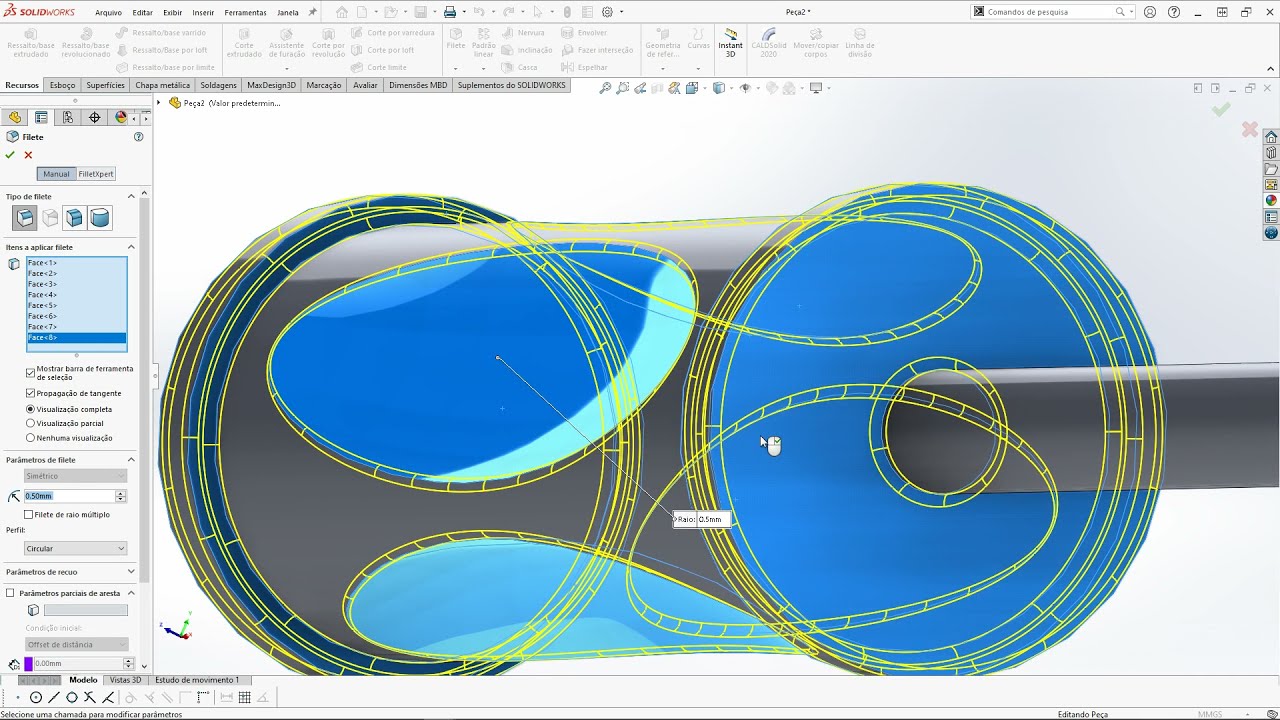The height and width of the screenshot is (720, 1280).
Task: Click the purple color swatch at panel bottom
Action: [x=28, y=664]
